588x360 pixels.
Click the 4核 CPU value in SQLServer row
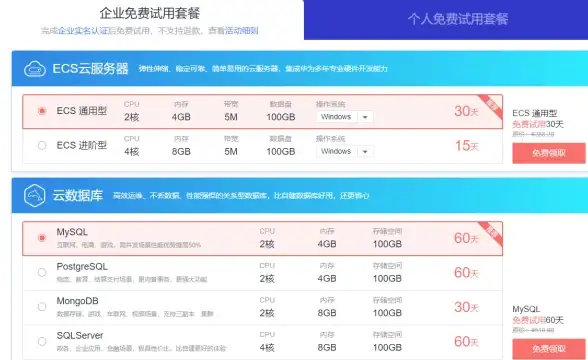click(x=267, y=348)
